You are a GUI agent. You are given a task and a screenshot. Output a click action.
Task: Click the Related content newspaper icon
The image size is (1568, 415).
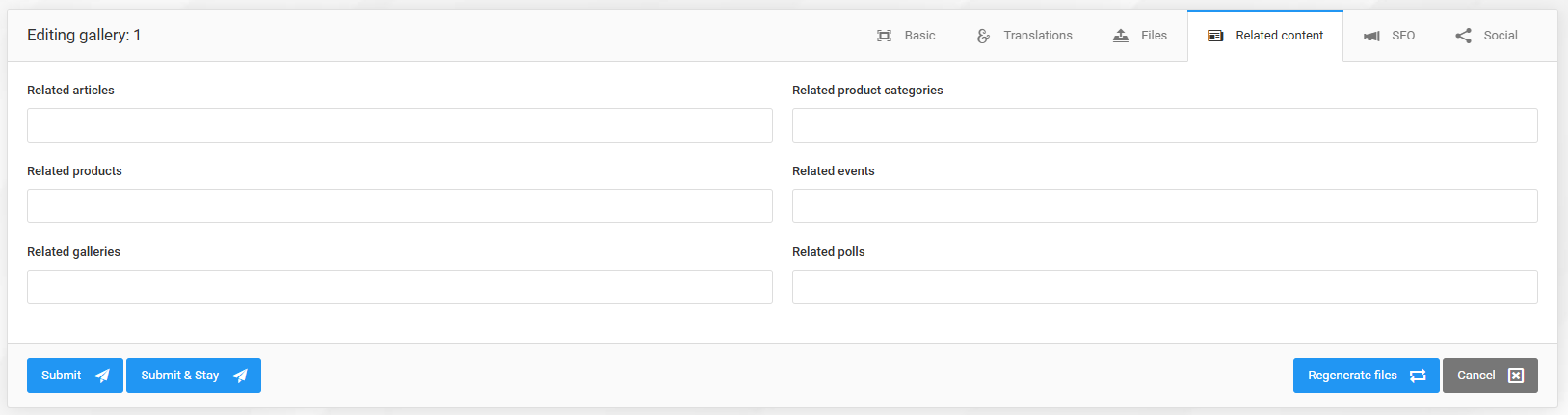click(x=1216, y=36)
